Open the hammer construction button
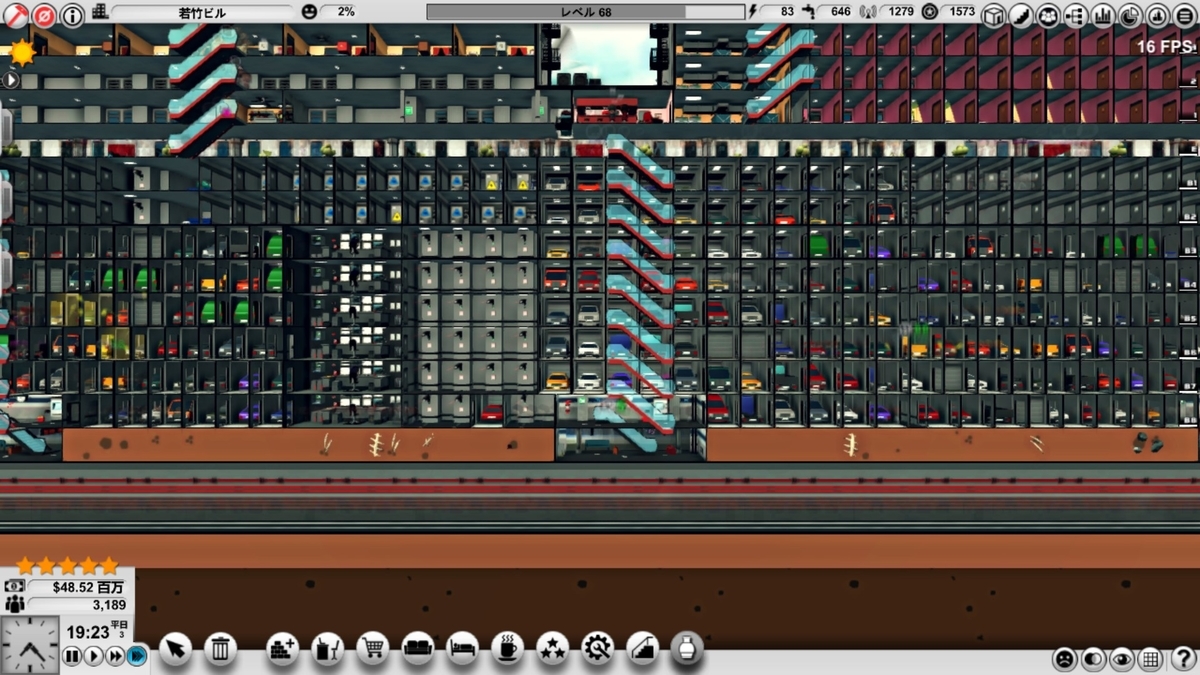 pyautogui.click(x=15, y=15)
